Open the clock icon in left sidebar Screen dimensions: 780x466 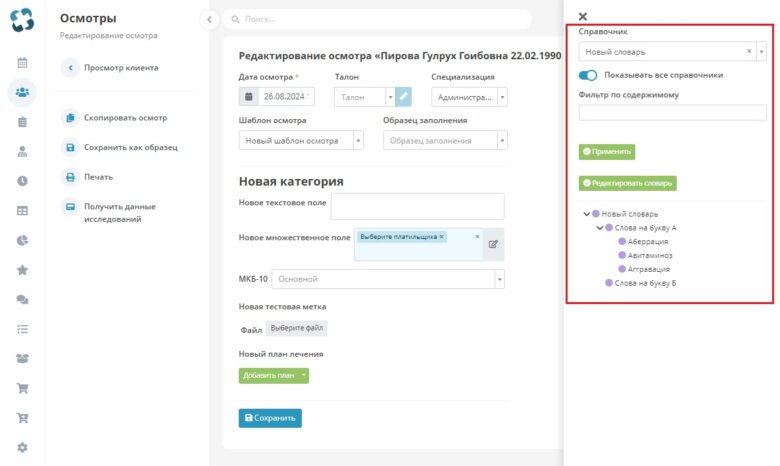point(22,181)
